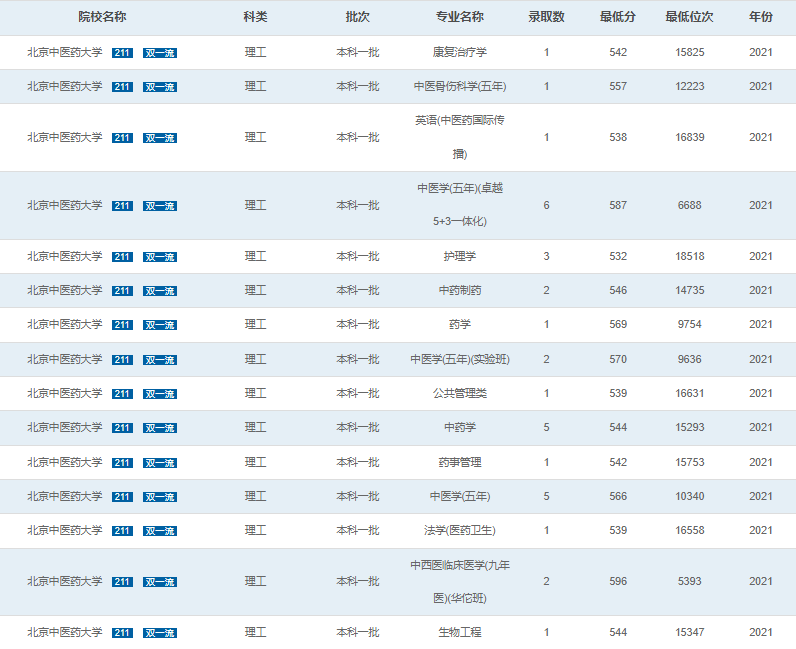This screenshot has height=649, width=796.
Task: Click the 211 badge in the 药学 row
Action: tap(122, 325)
